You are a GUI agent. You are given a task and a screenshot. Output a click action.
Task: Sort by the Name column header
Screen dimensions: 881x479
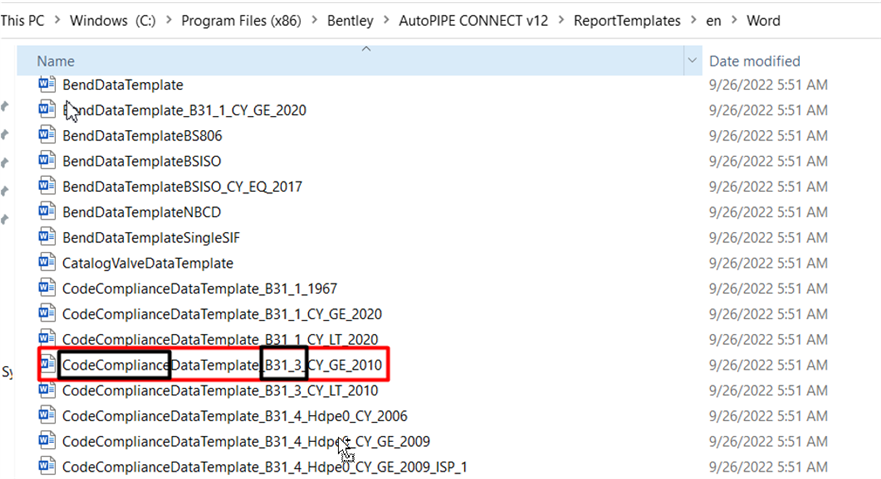pos(351,61)
